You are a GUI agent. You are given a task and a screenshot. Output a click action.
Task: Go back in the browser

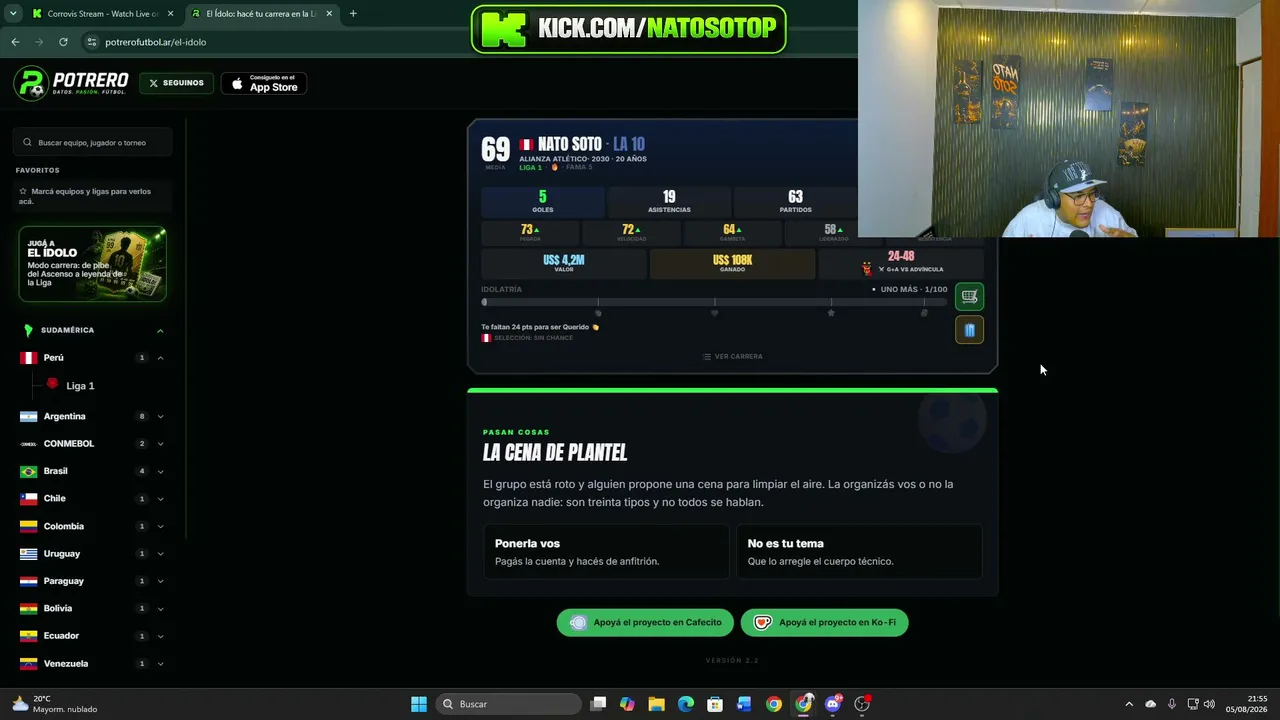tap(15, 42)
